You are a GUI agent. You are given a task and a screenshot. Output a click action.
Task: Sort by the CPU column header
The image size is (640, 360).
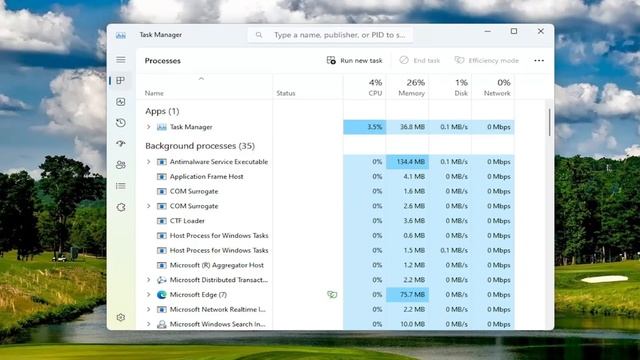point(364,87)
